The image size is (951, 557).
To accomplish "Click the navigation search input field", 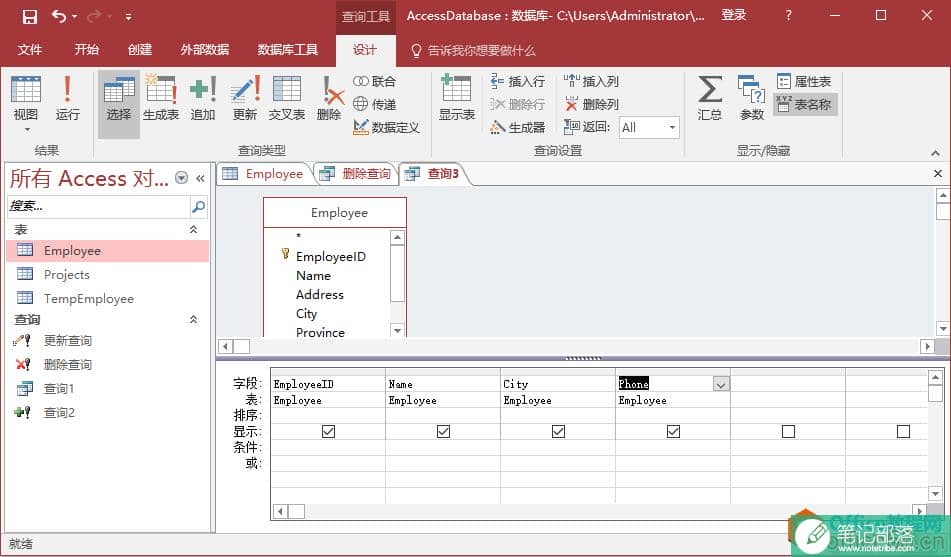I will 99,207.
